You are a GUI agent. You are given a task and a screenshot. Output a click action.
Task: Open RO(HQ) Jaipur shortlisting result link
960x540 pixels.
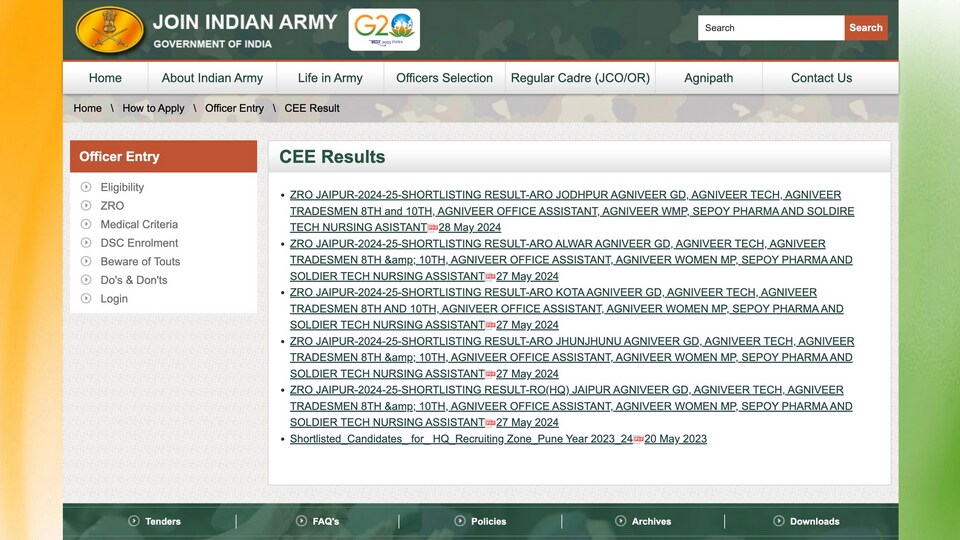tap(571, 406)
